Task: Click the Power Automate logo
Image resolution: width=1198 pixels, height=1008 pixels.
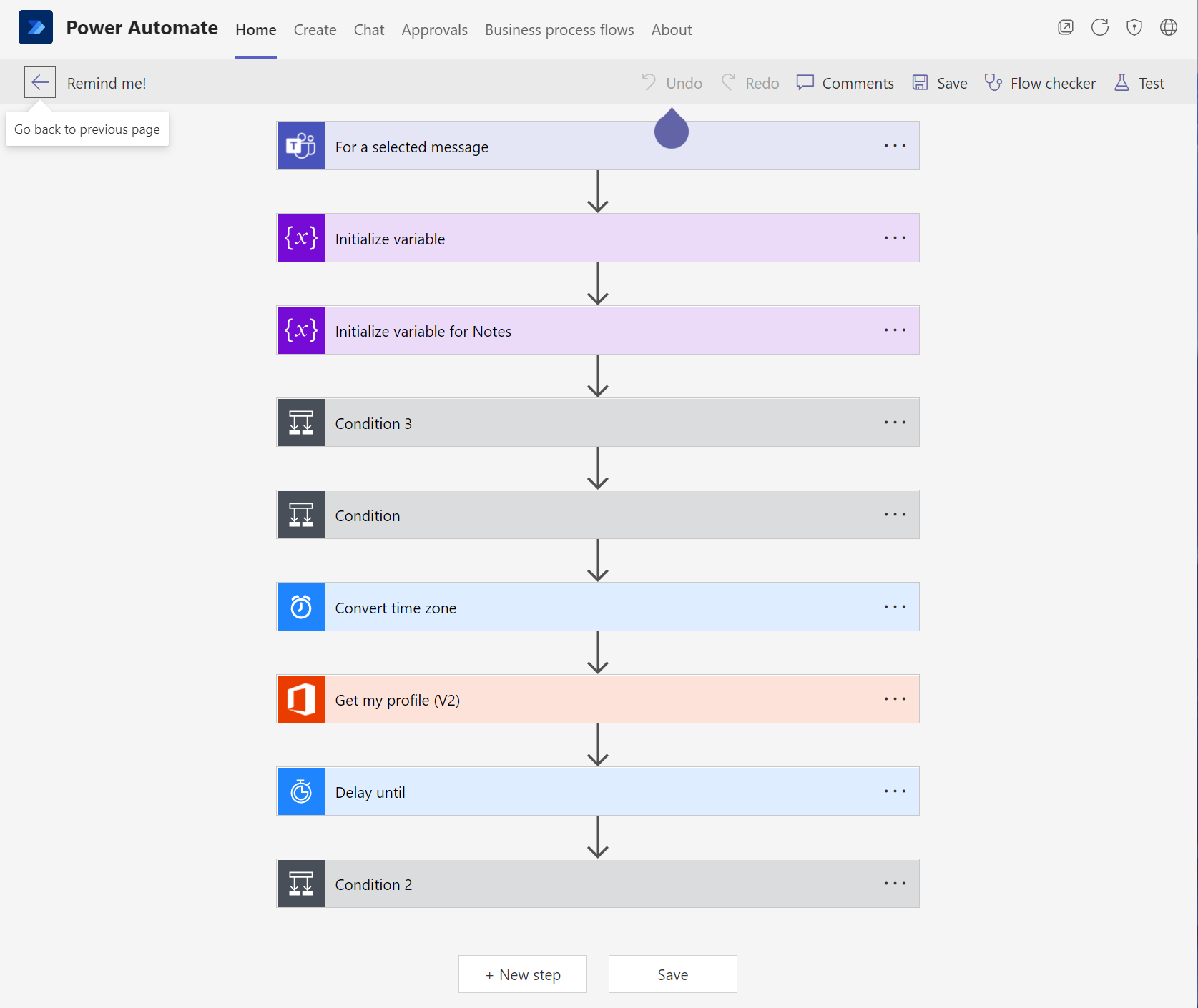Action: point(36,26)
